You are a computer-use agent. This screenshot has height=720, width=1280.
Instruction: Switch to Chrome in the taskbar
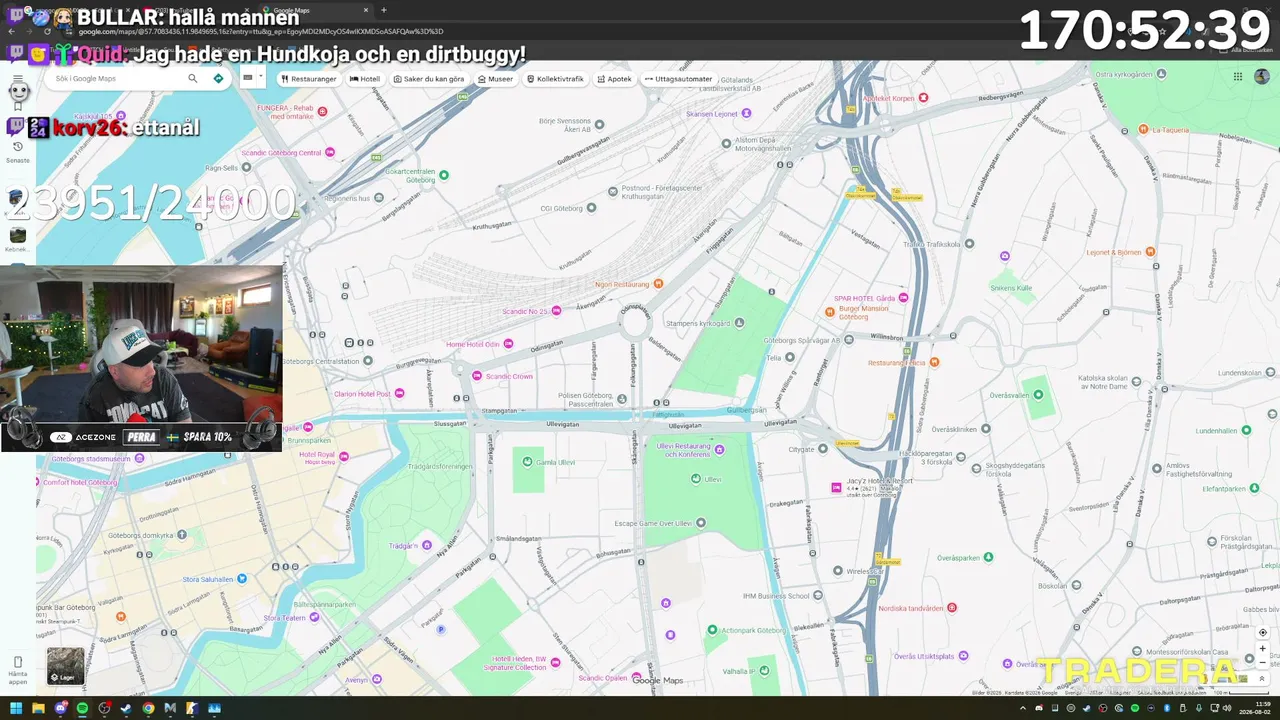coord(148,708)
